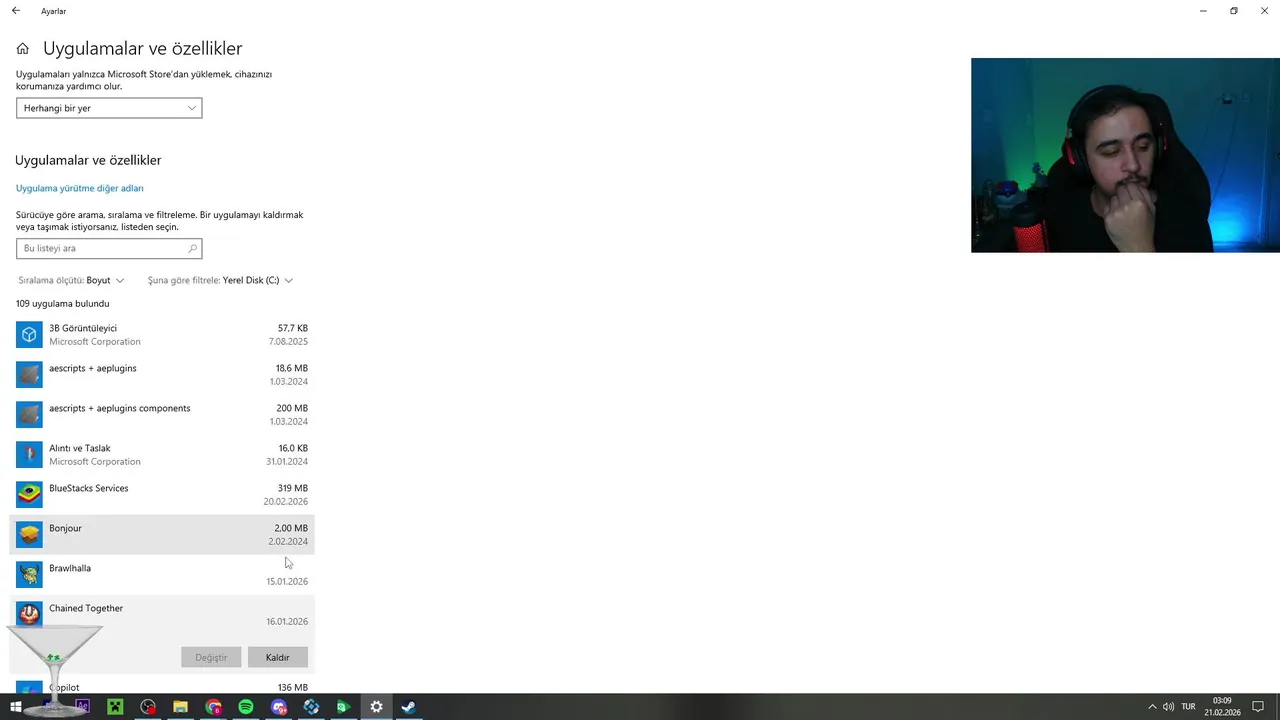Go back using the Ayarlar back arrow

[x=15, y=11]
